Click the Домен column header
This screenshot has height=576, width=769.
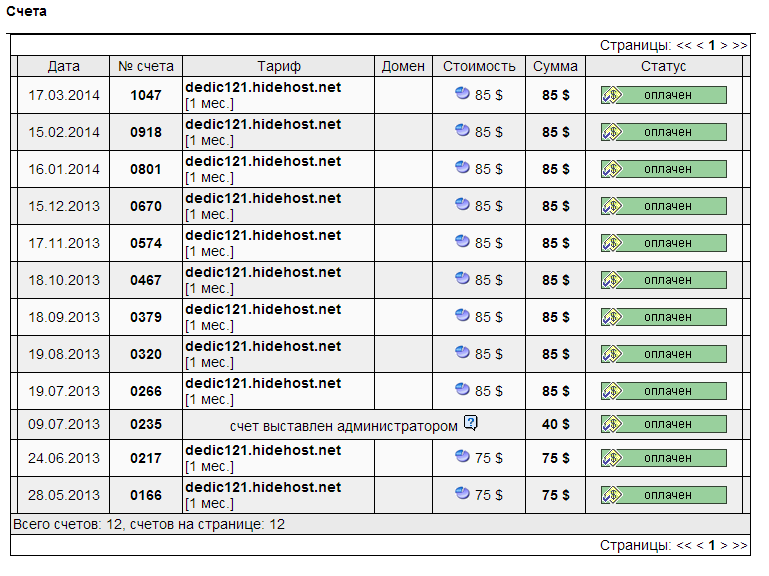point(403,66)
